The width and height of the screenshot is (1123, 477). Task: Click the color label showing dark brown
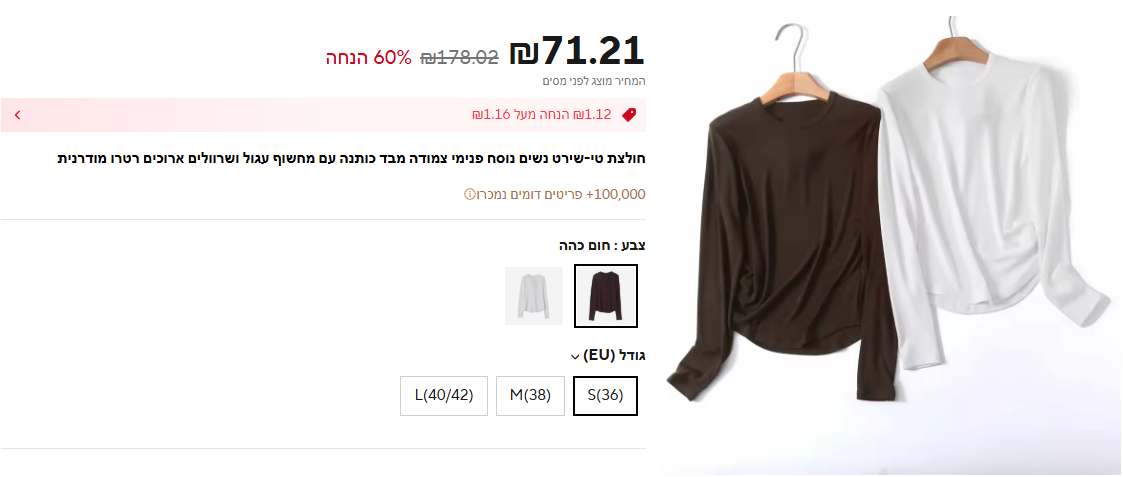click(x=602, y=246)
